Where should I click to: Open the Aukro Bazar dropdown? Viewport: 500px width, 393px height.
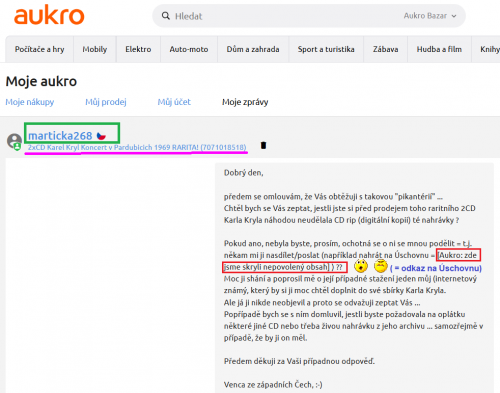[x=430, y=16]
